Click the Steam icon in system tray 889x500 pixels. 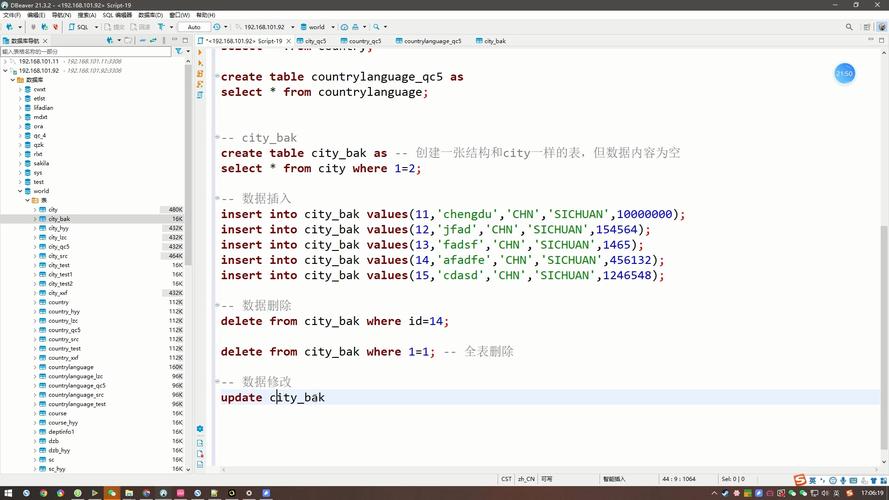coord(725,494)
